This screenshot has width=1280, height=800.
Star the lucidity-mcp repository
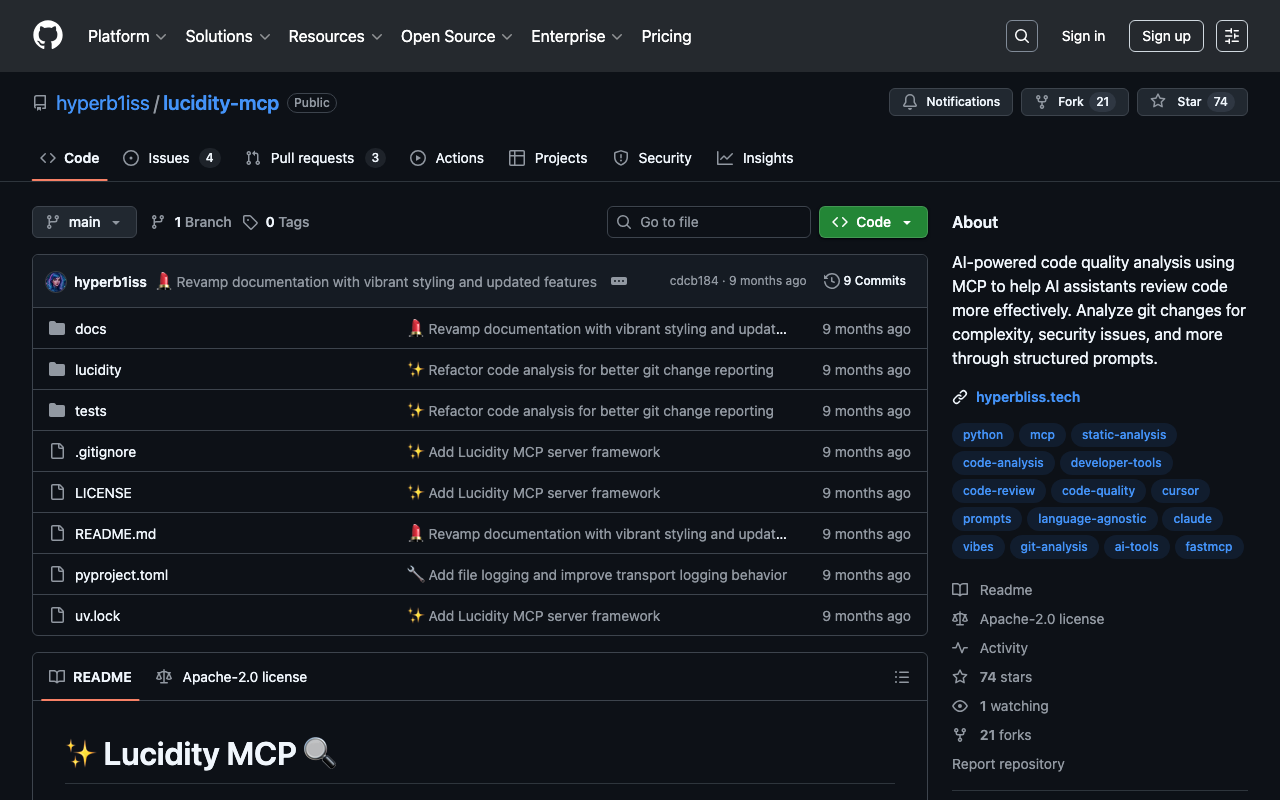click(1191, 102)
